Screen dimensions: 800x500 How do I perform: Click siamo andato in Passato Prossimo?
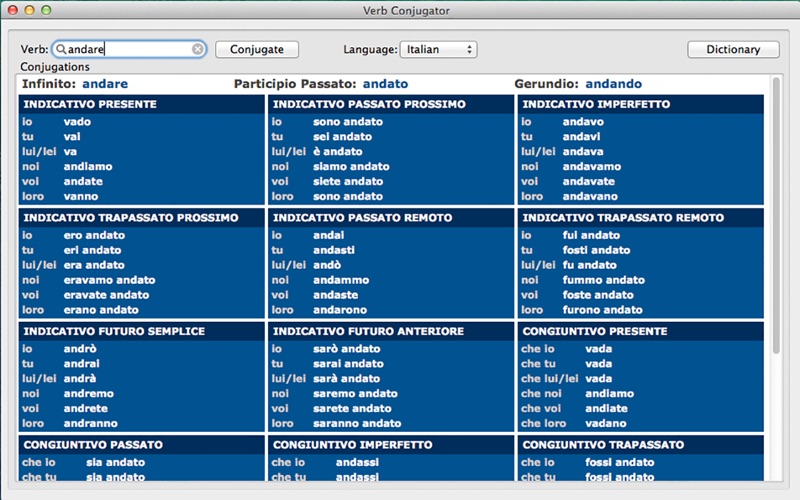pyautogui.click(x=351, y=166)
